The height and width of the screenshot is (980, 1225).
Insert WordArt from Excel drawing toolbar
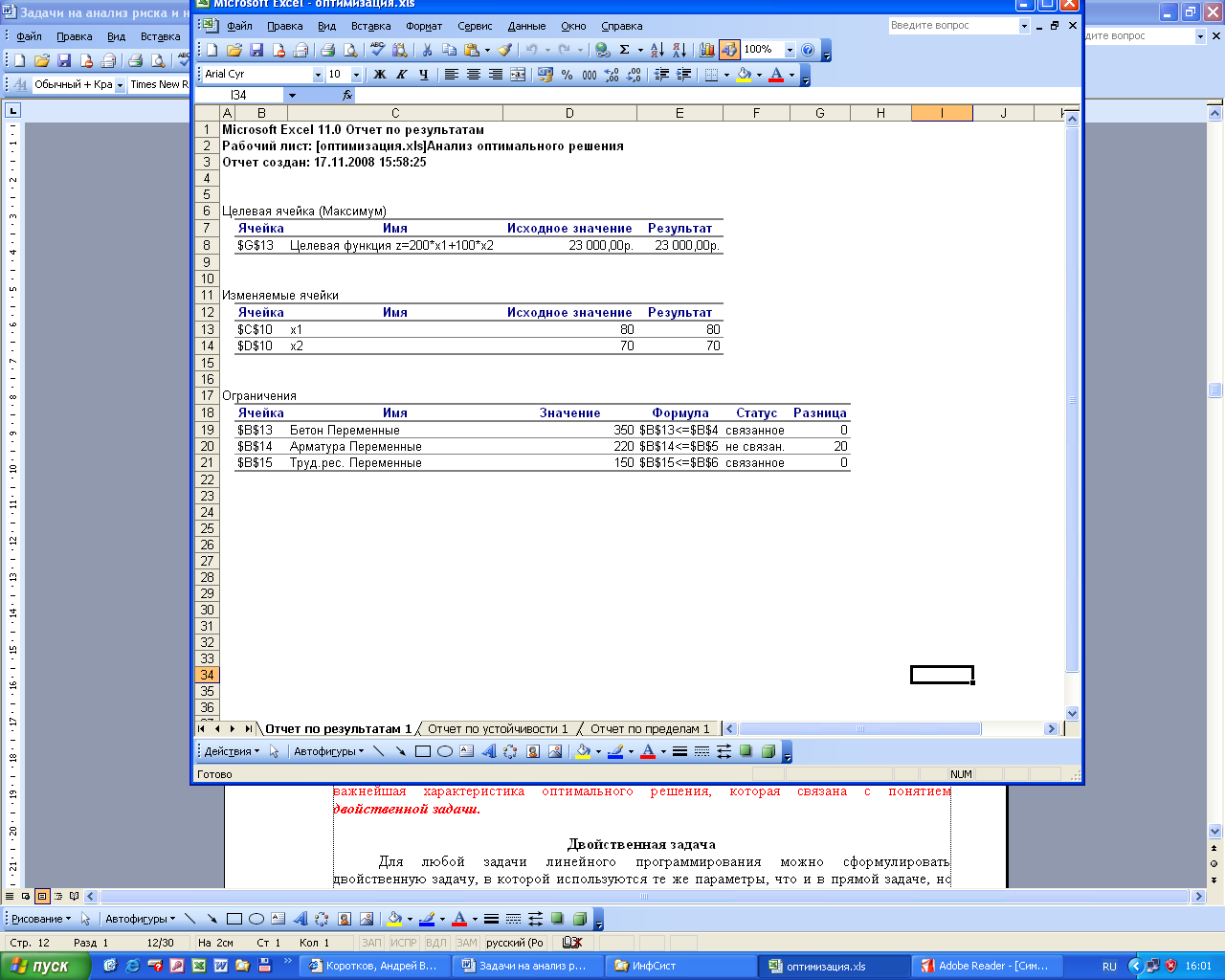(489, 751)
